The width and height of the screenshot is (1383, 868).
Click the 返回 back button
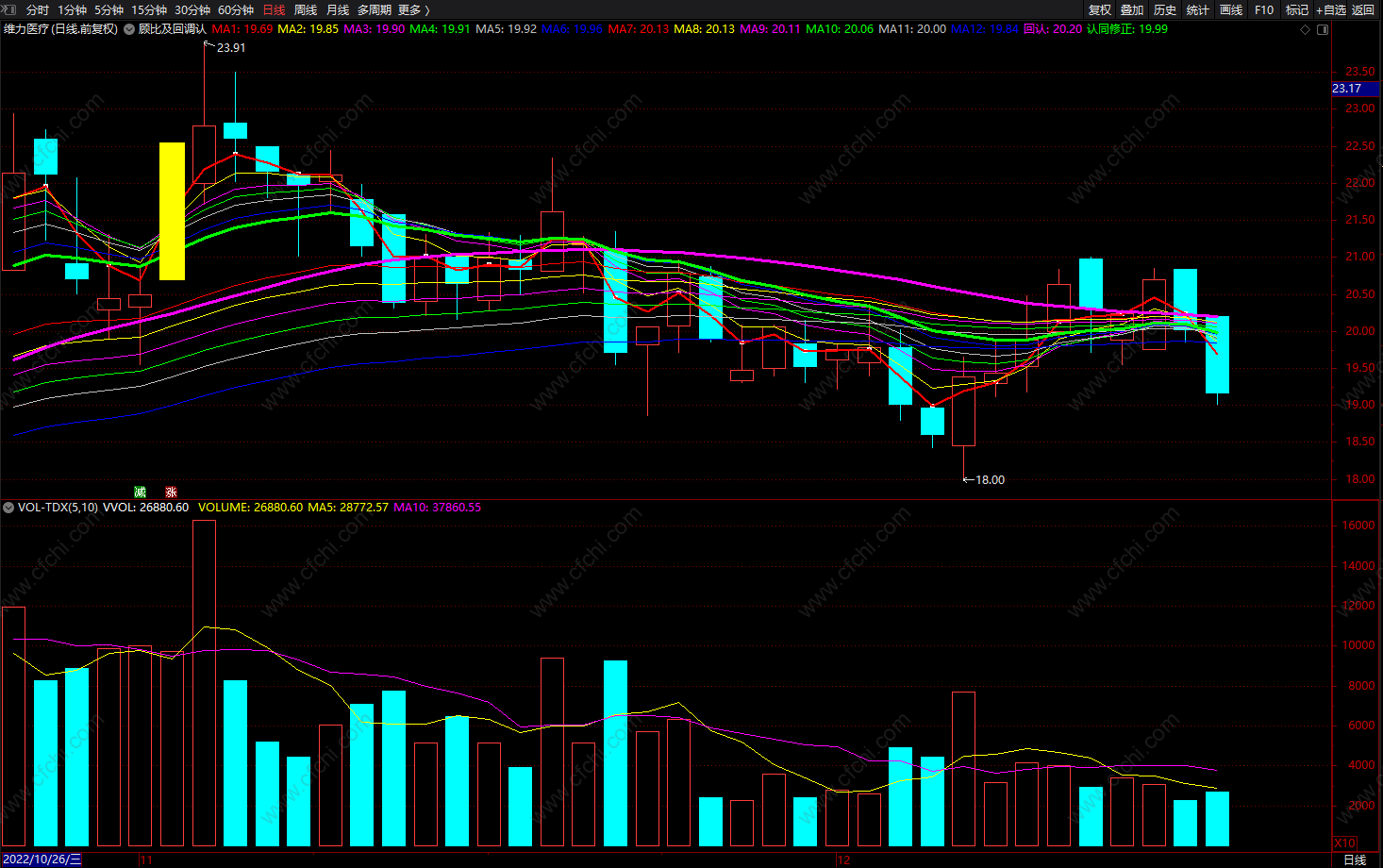click(1363, 9)
